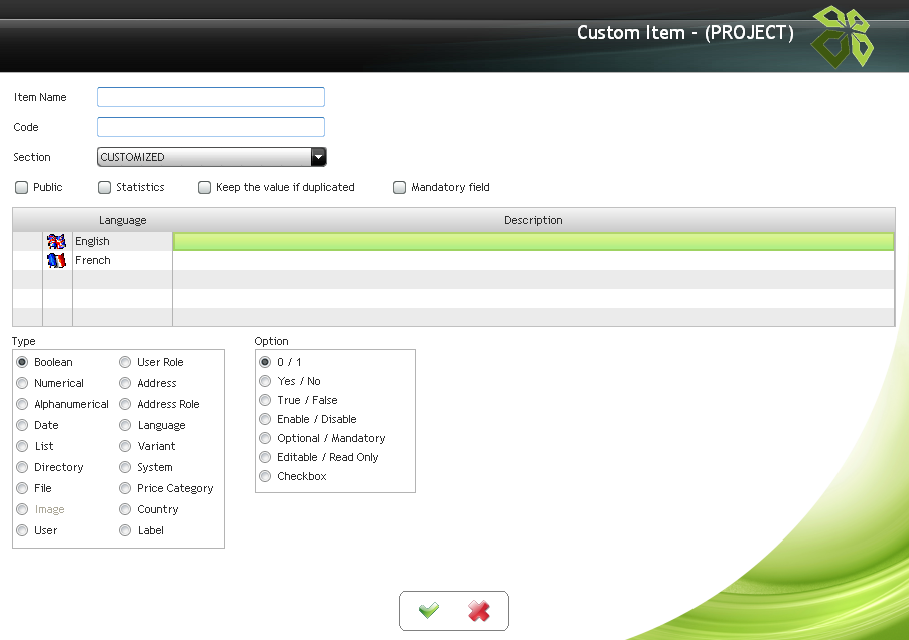
Task: Click the English description green cell
Action: pos(533,241)
